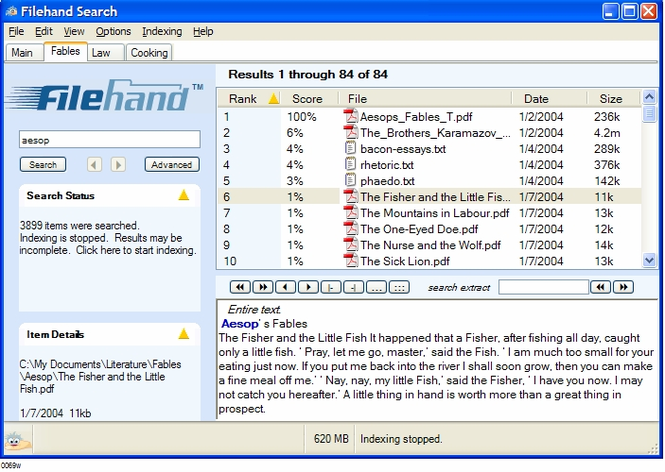Sort results by the Rank column header
Viewport: 665px width, 472px height.
click(243, 99)
